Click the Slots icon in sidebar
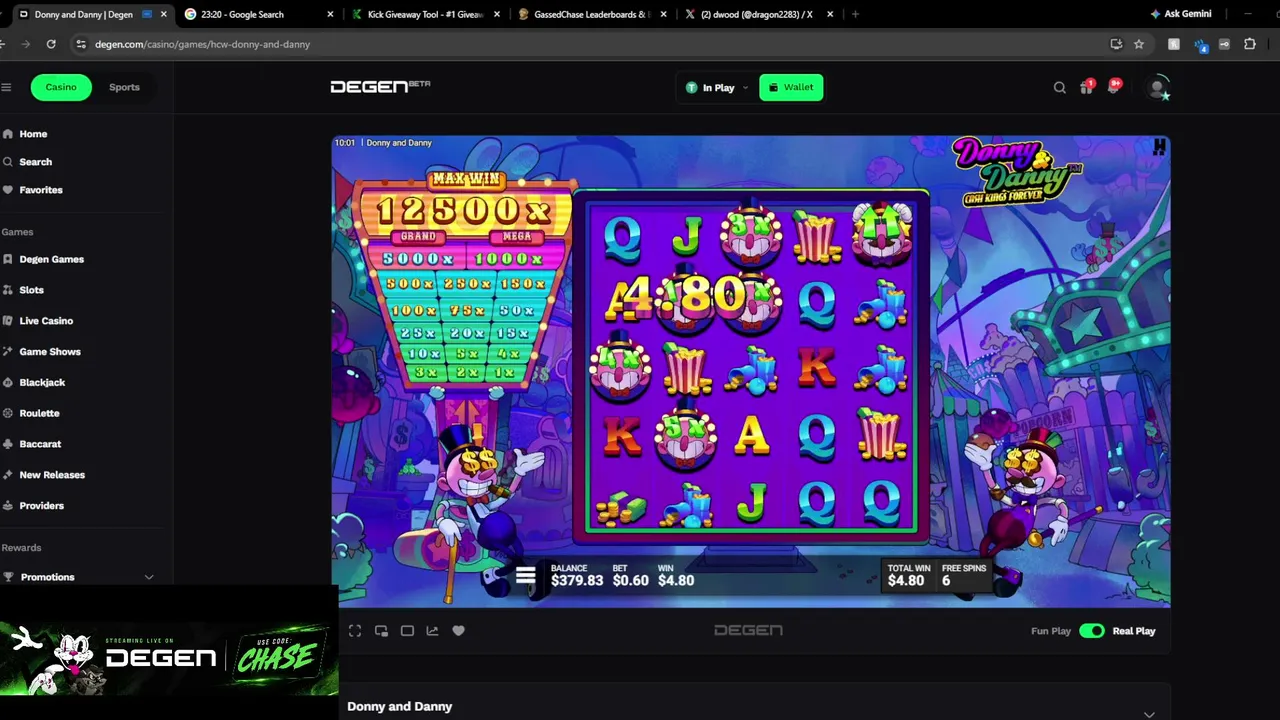 8,290
